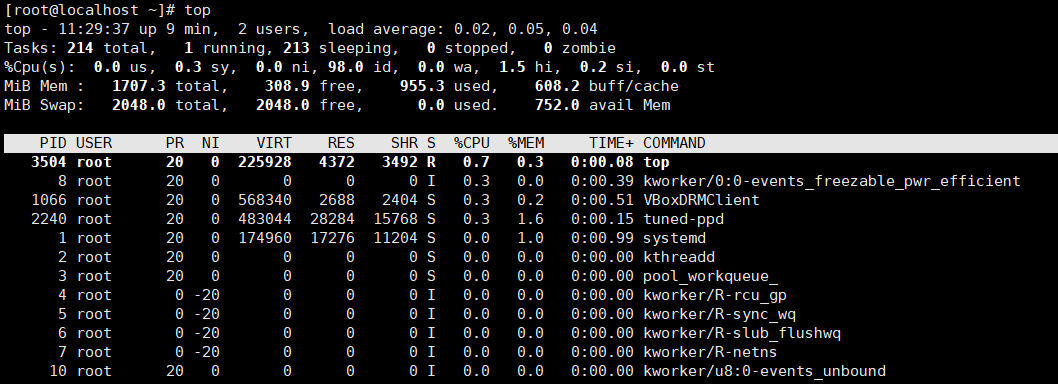Click the kworker/R-slub_flushwq command
Image resolution: width=1058 pixels, height=384 pixels.
742,333
